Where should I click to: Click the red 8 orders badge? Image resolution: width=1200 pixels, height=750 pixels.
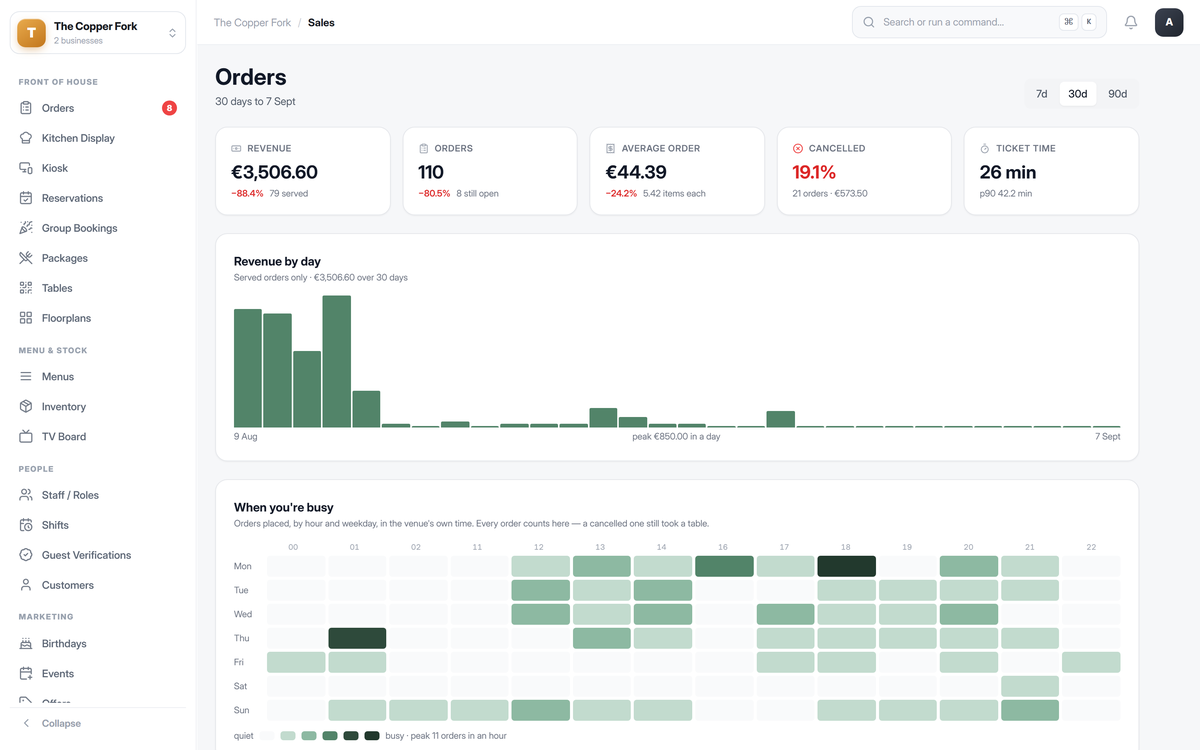click(169, 108)
